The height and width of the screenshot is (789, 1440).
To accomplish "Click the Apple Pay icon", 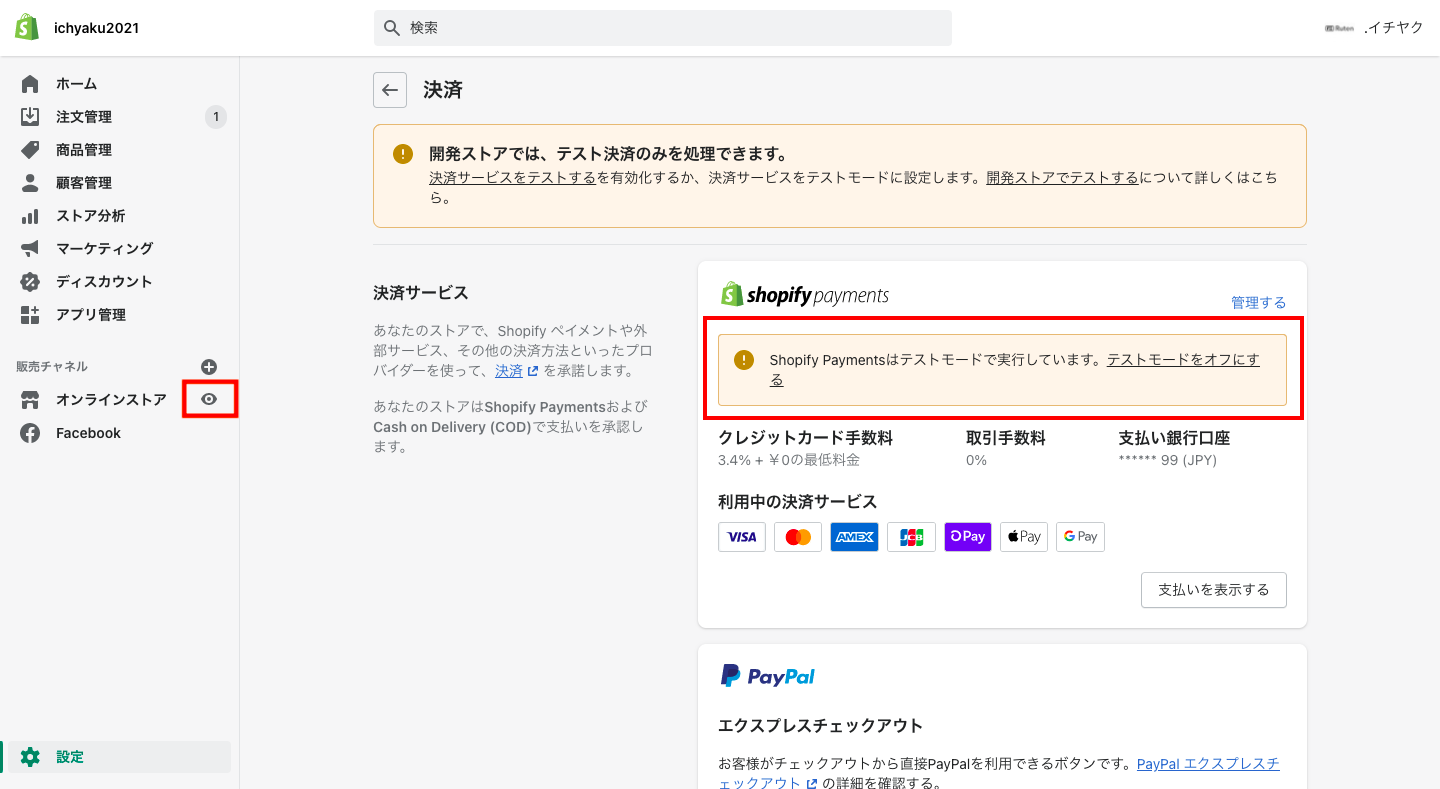I will coord(1024,537).
